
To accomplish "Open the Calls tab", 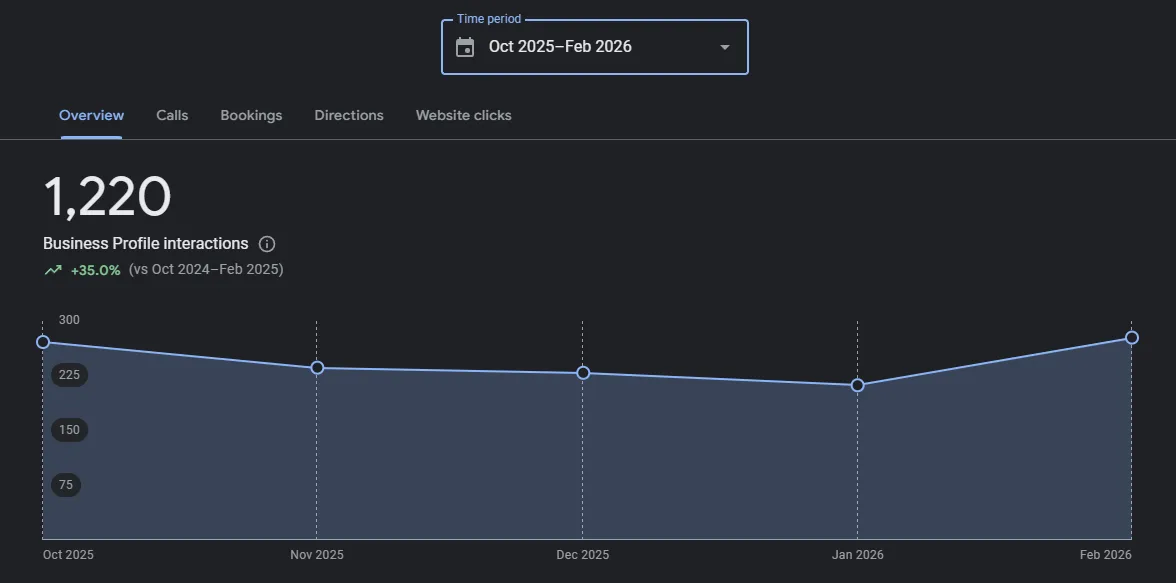I will [172, 116].
